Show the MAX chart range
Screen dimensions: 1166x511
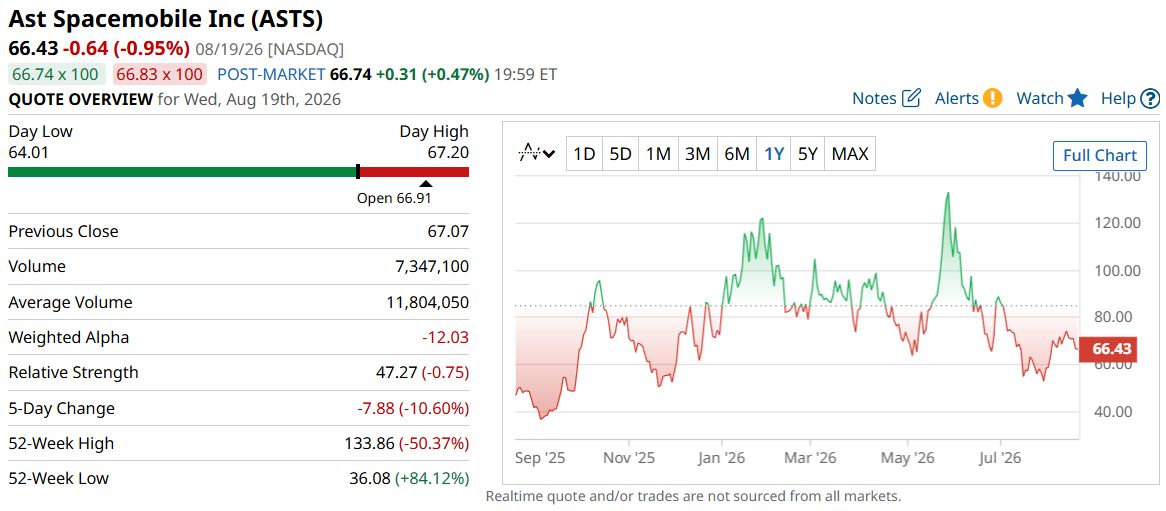click(x=850, y=154)
